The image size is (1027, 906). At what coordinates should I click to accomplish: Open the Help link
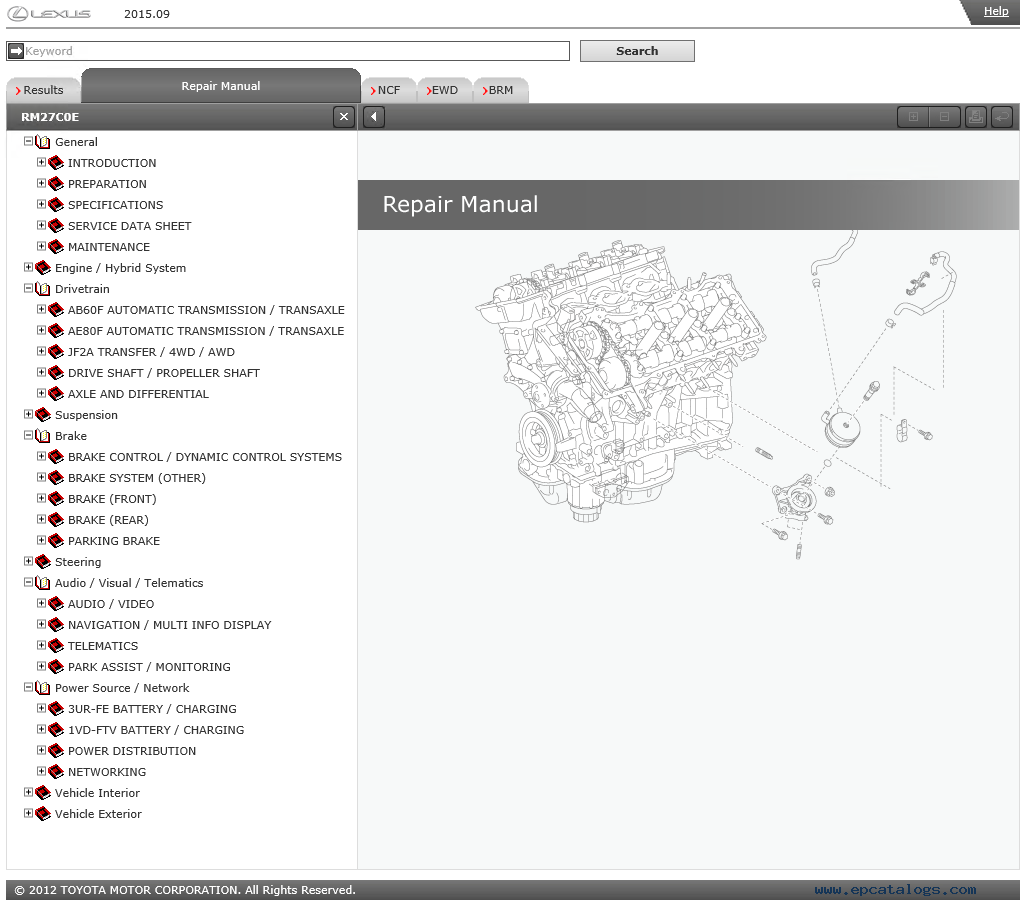(x=996, y=11)
